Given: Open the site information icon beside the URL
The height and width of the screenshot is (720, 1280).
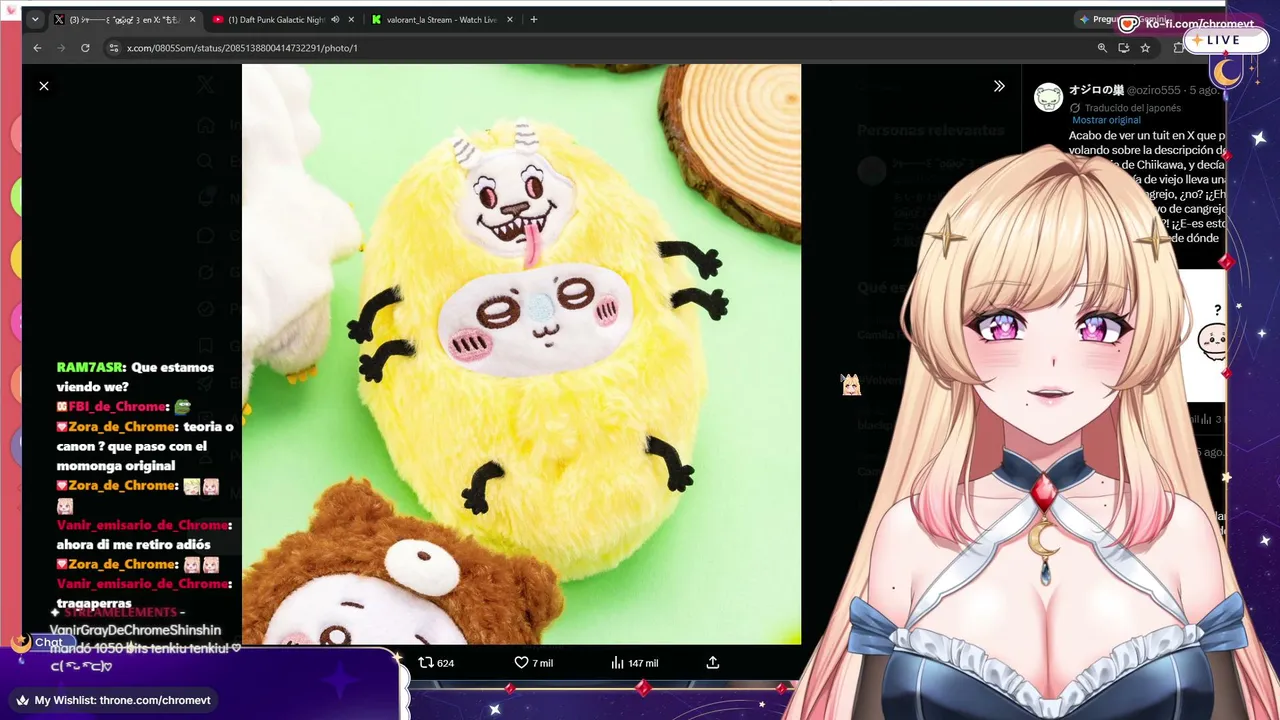Looking at the screenshot, I should (x=114, y=48).
